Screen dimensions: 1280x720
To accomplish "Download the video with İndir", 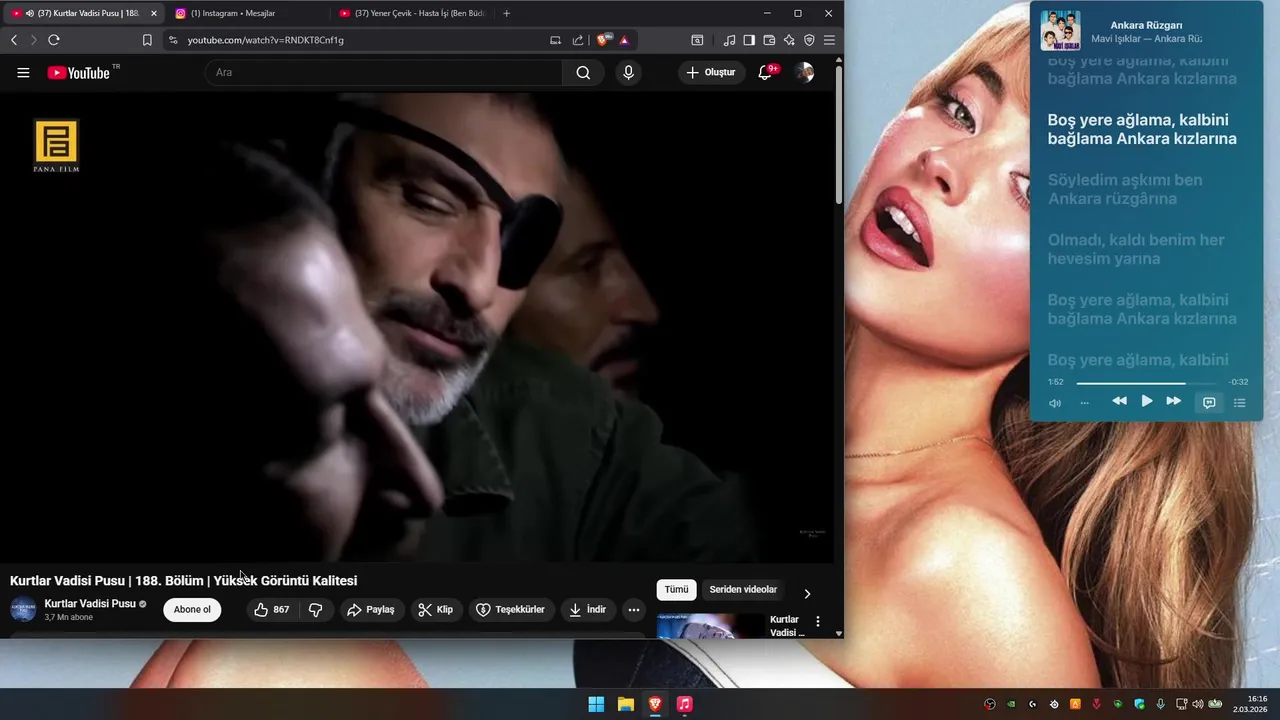I will [x=587, y=610].
